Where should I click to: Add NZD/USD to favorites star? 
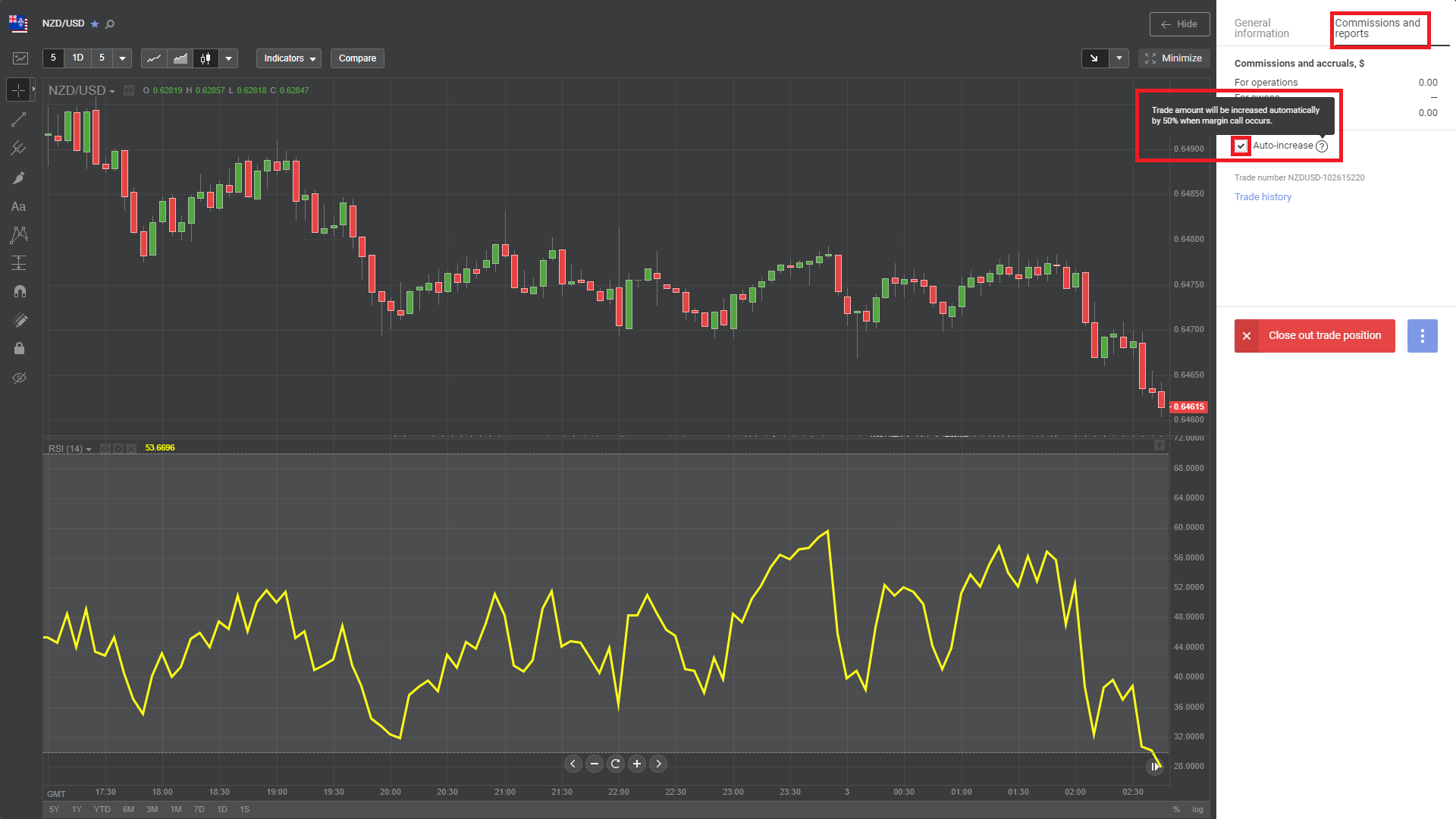[x=95, y=24]
